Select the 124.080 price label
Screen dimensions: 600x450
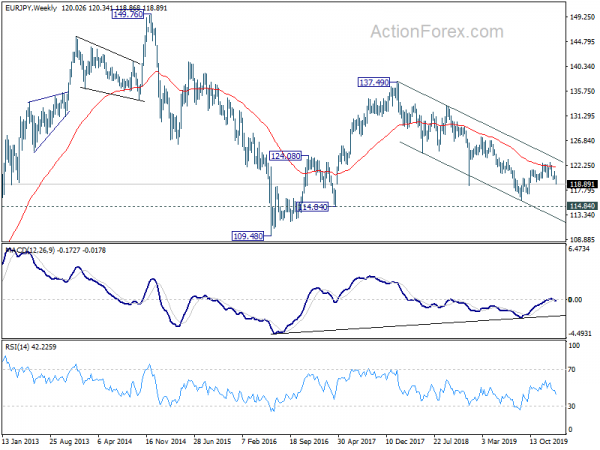285,156
